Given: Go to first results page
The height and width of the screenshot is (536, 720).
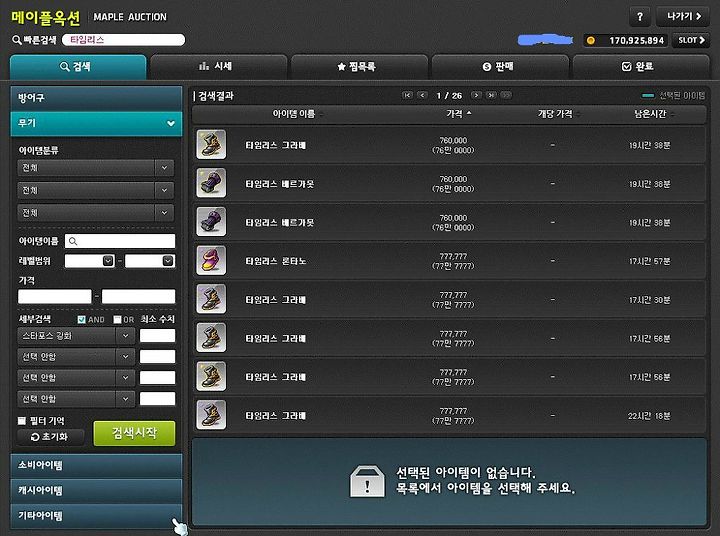Looking at the screenshot, I should (407, 96).
